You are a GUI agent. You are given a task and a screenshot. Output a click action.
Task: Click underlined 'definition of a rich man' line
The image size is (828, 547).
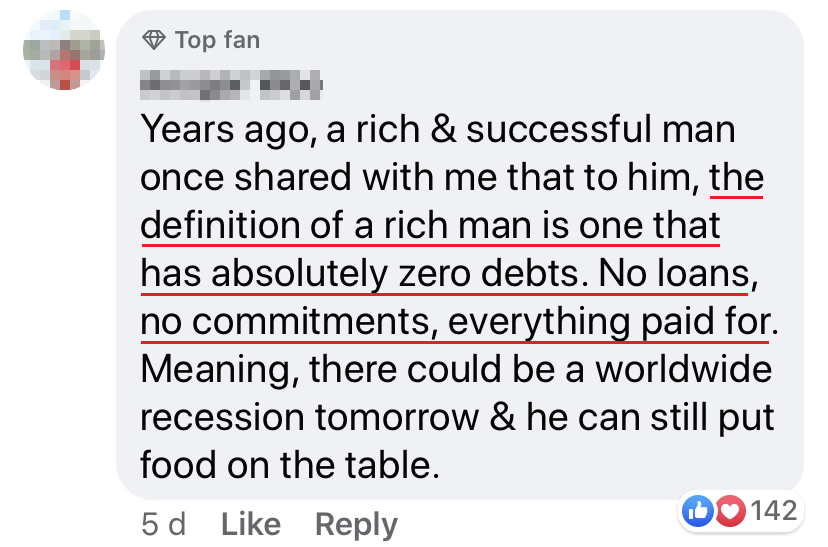430,226
